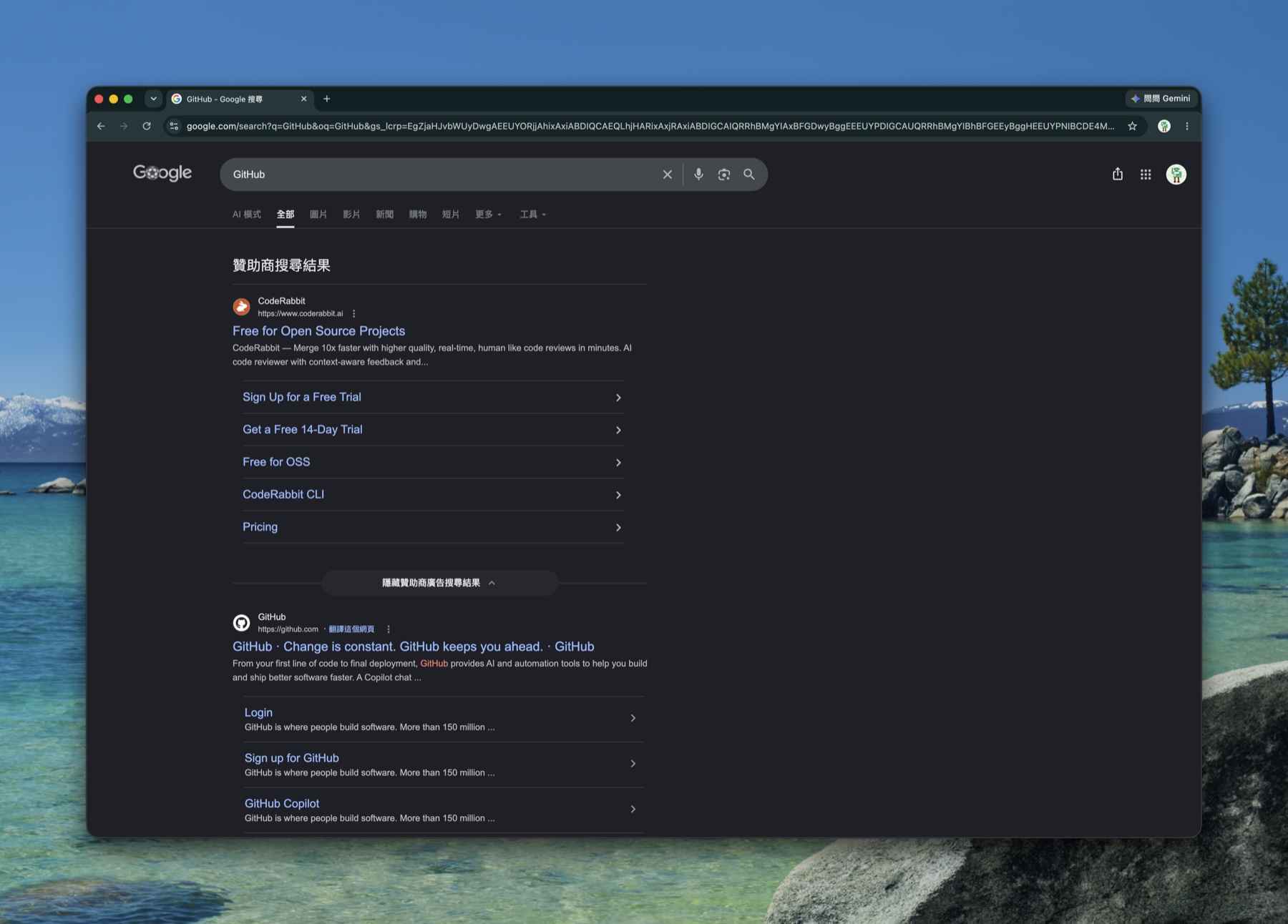Click the address bar URL

click(x=650, y=126)
